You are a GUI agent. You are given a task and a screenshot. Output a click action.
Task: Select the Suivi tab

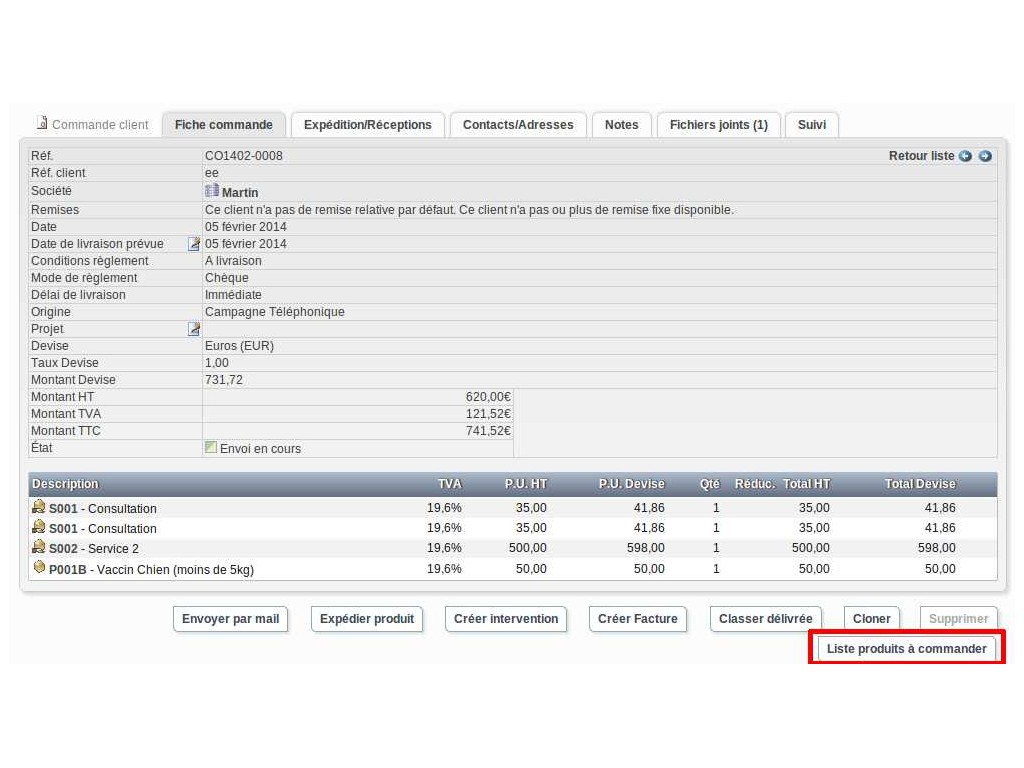tap(811, 125)
